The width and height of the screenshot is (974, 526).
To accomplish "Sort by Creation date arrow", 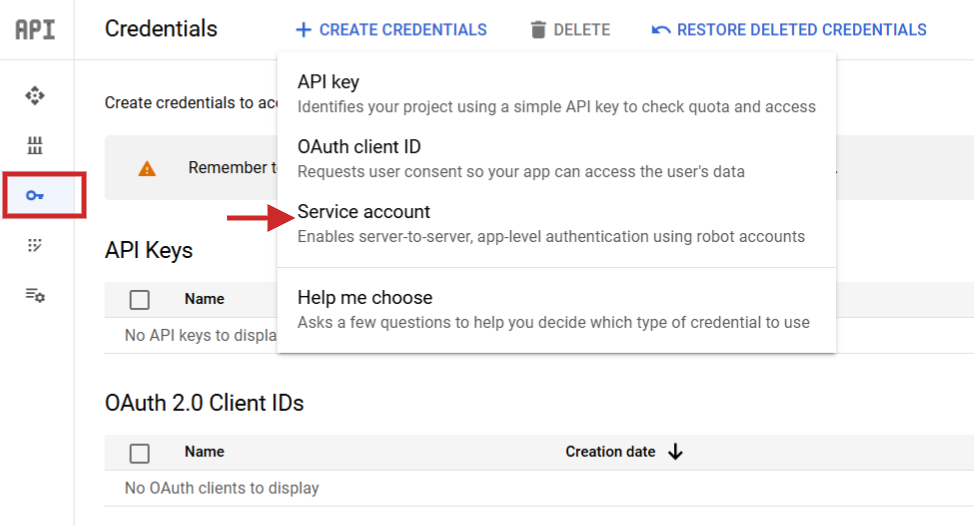I will [x=675, y=452].
